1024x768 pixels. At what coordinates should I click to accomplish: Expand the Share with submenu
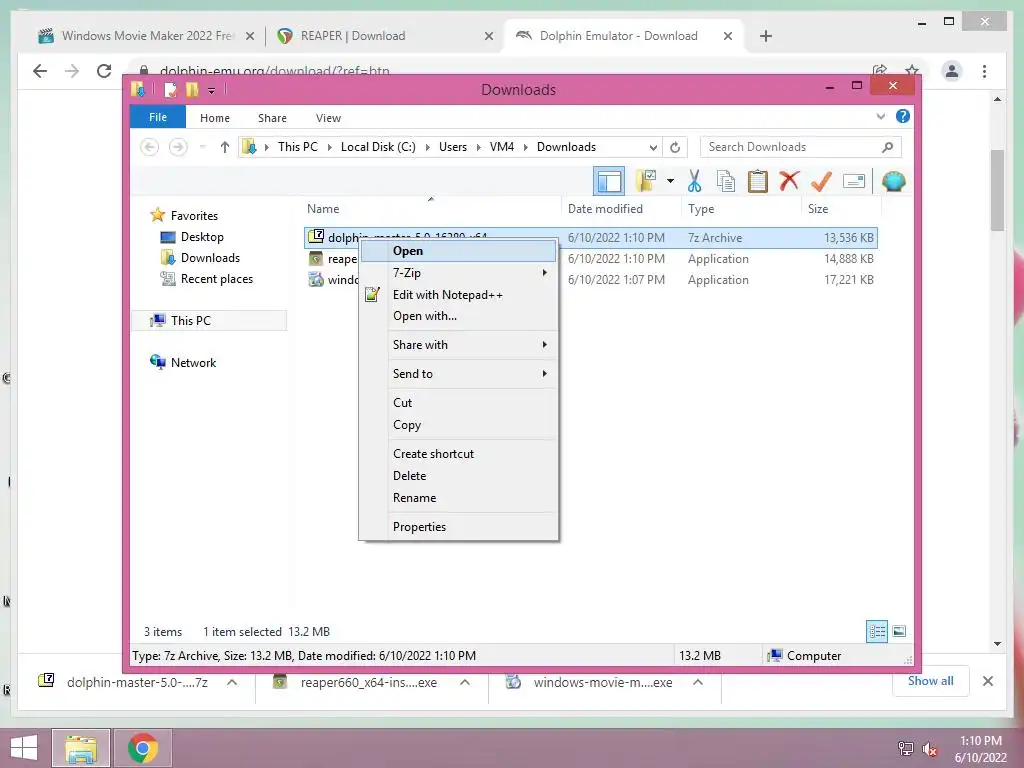pos(458,345)
